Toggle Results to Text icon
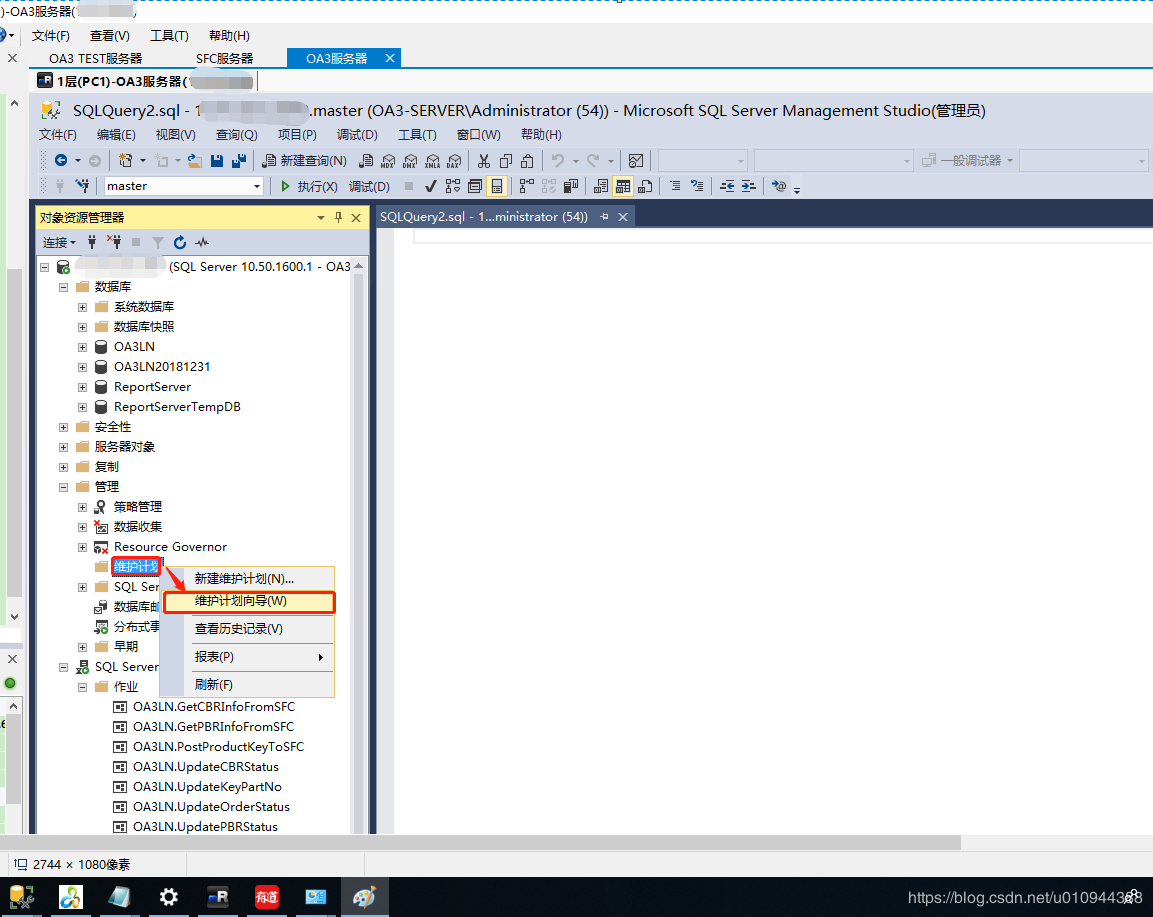This screenshot has width=1153, height=917. pyautogui.click(x=601, y=186)
